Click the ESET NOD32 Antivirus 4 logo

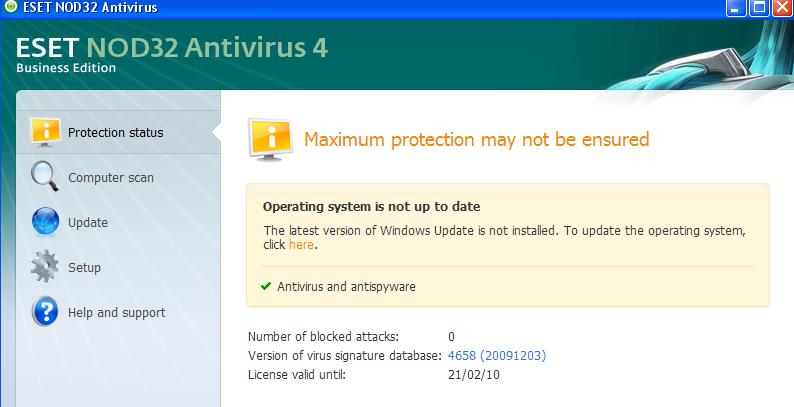pos(172,52)
